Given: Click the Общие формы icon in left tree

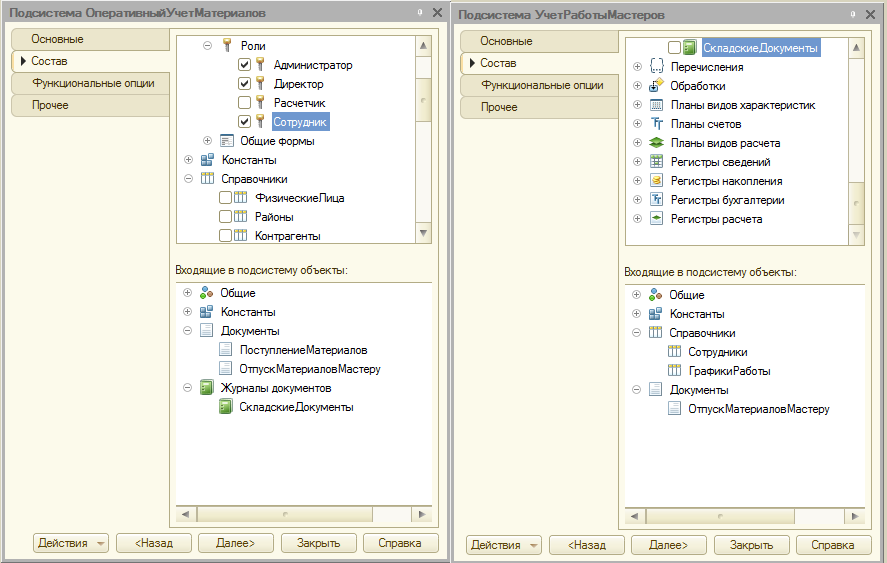Looking at the screenshot, I should pos(226,140).
